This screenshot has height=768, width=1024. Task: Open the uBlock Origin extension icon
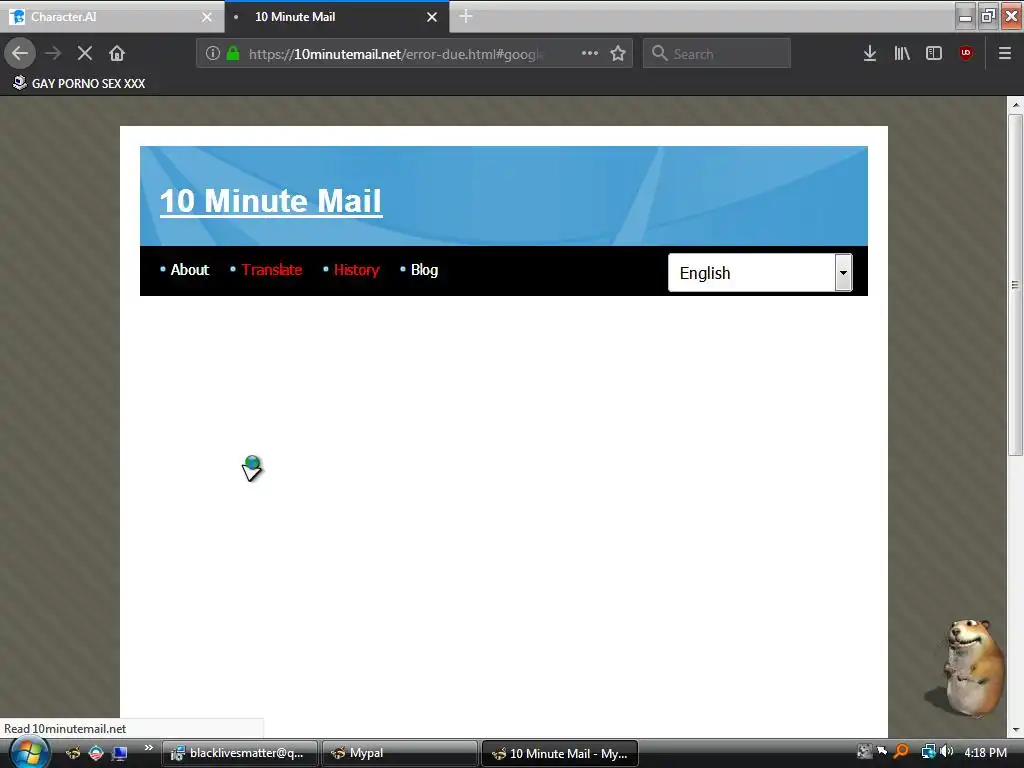point(966,53)
